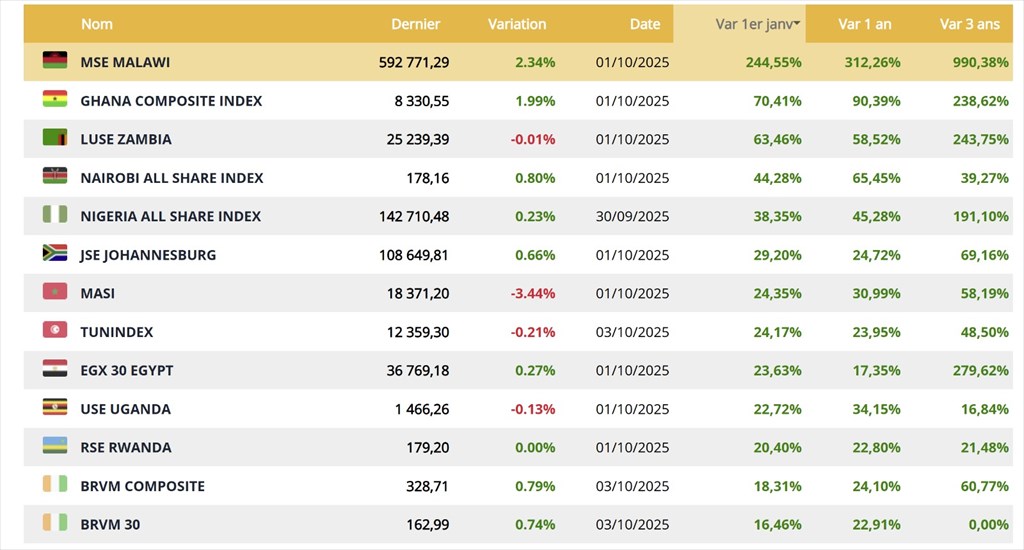
Task: Click the Uganda flag icon
Action: [54, 408]
